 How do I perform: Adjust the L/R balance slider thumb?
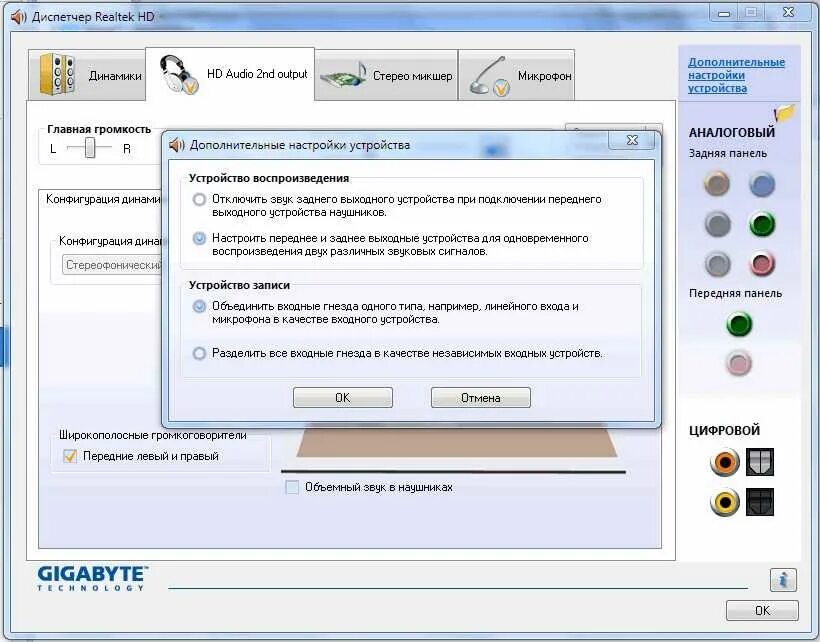click(x=90, y=148)
